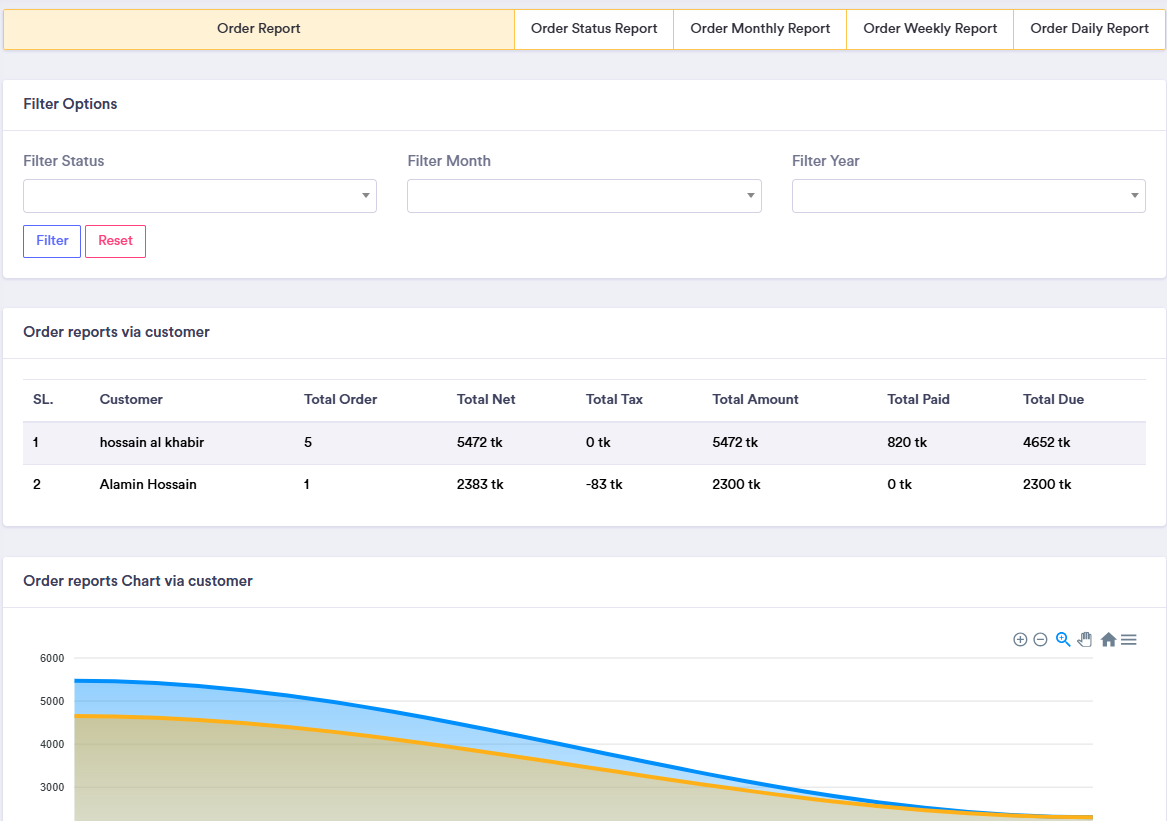
Task: Select the Total Order column header
Action: [x=340, y=400]
